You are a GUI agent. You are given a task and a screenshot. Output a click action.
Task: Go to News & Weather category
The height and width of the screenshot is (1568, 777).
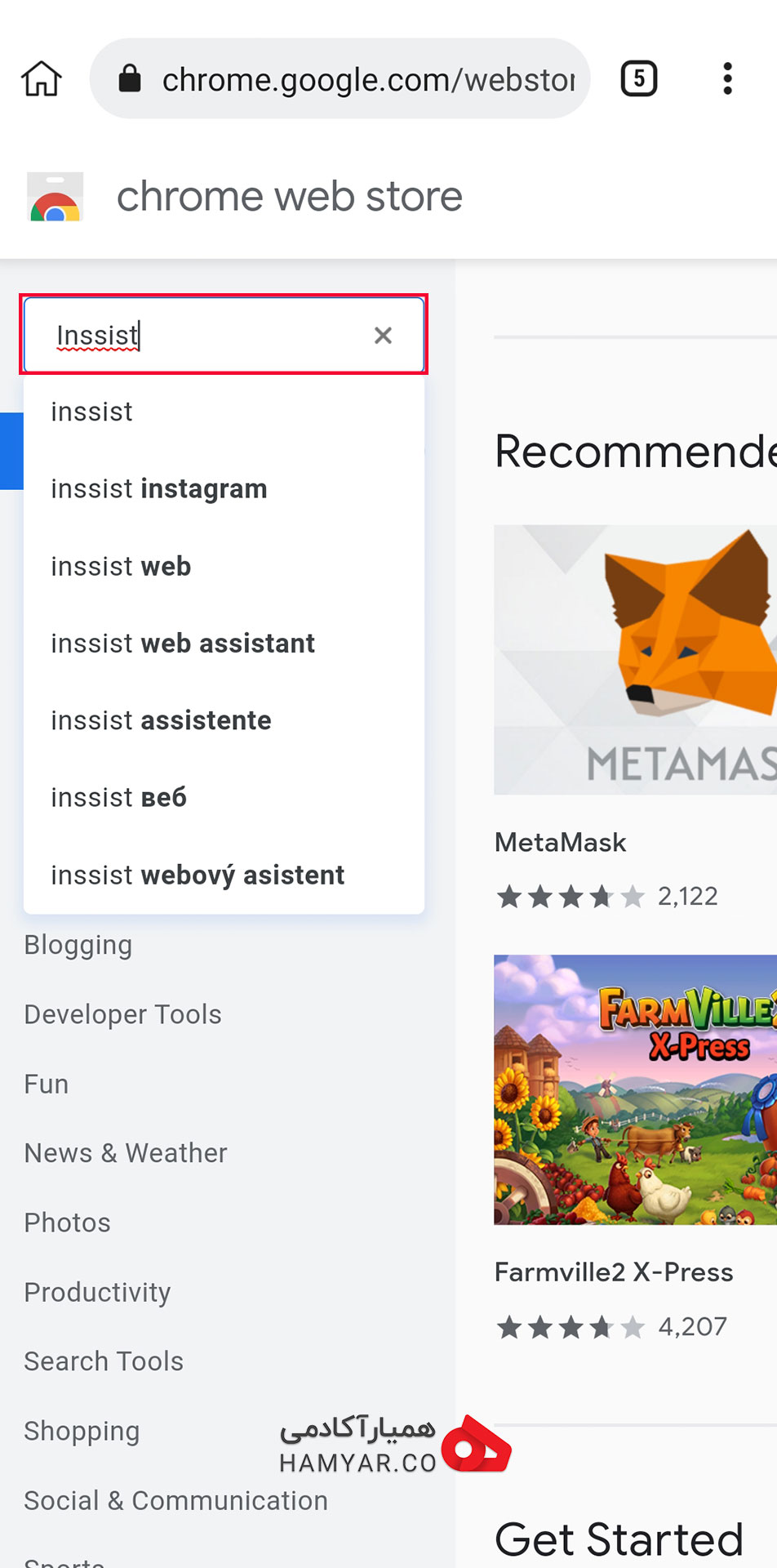pyautogui.click(x=126, y=1153)
